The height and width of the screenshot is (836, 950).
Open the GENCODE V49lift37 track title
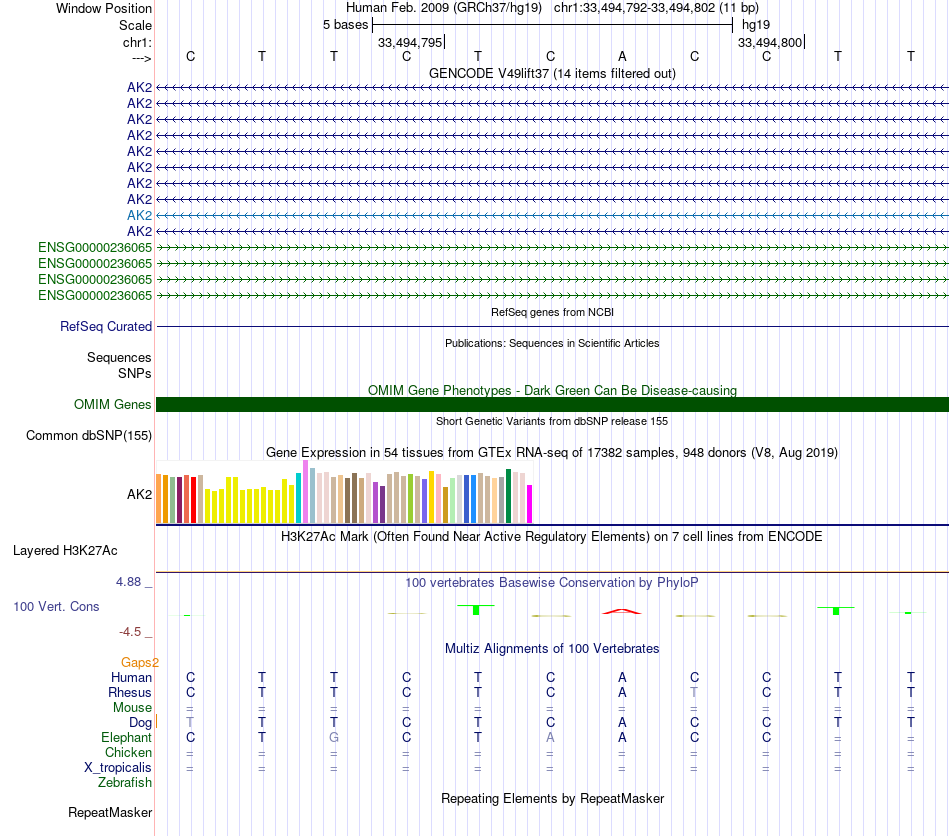pos(552,73)
